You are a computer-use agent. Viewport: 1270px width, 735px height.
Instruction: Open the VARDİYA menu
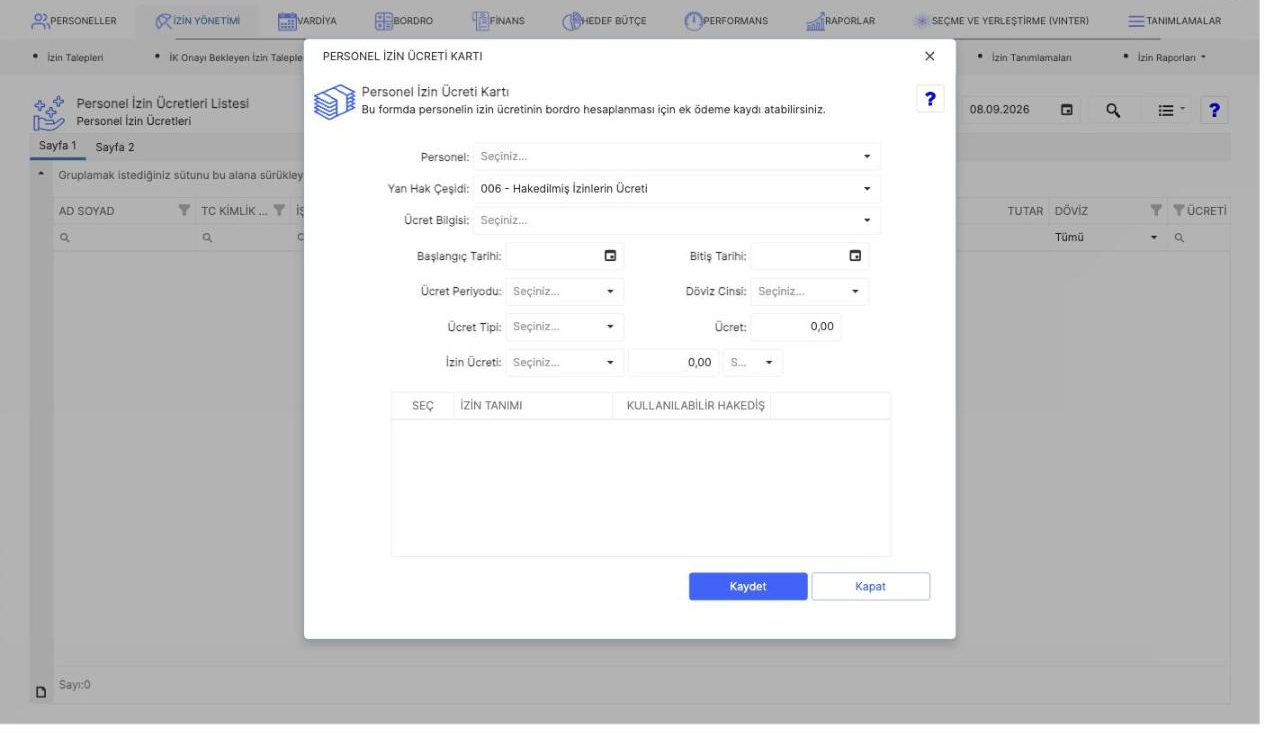[x=308, y=20]
